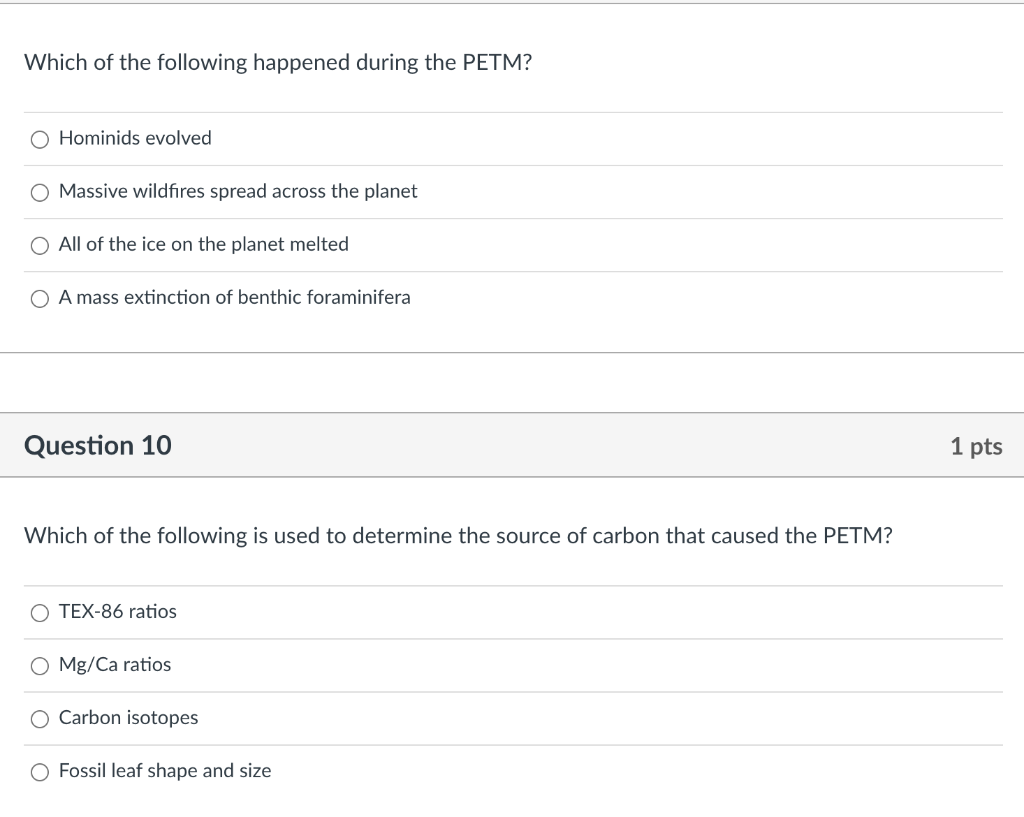This screenshot has height=817, width=1024.
Task: Click the 'A mass extinction of benthic foraminifera' text
Action: [x=235, y=297]
